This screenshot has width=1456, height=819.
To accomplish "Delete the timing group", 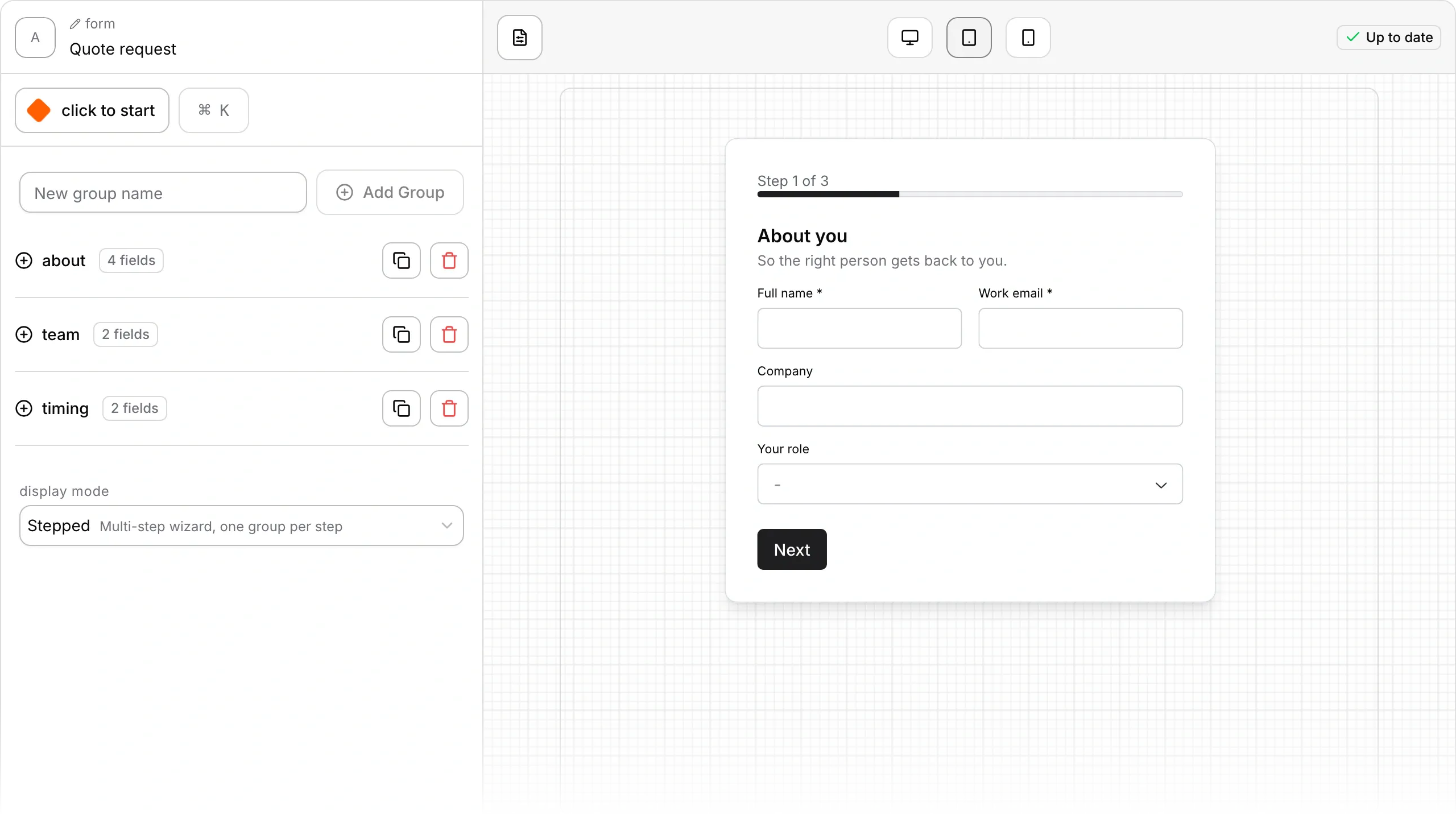I will pos(449,408).
